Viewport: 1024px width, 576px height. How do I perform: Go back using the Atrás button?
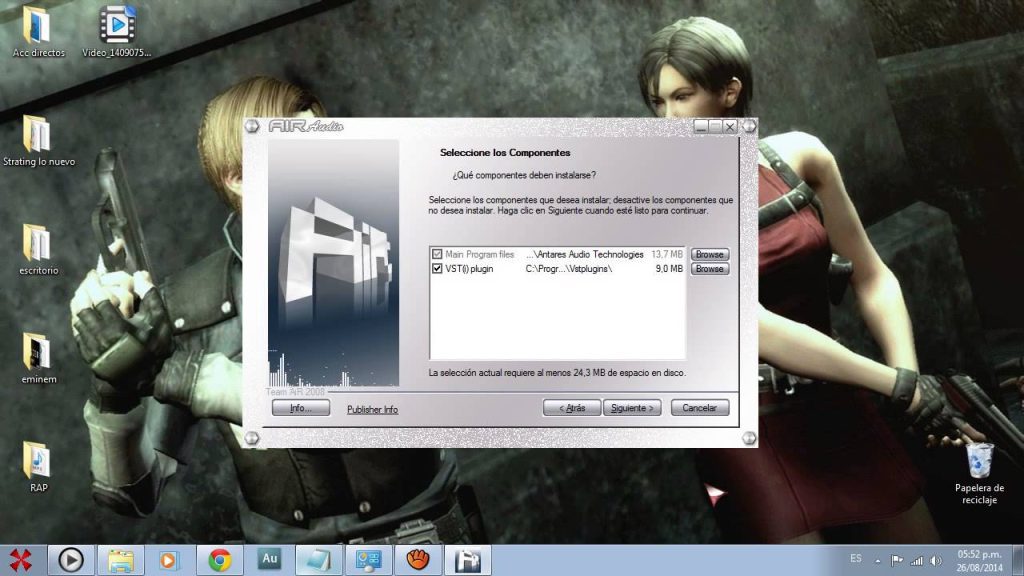tap(570, 408)
